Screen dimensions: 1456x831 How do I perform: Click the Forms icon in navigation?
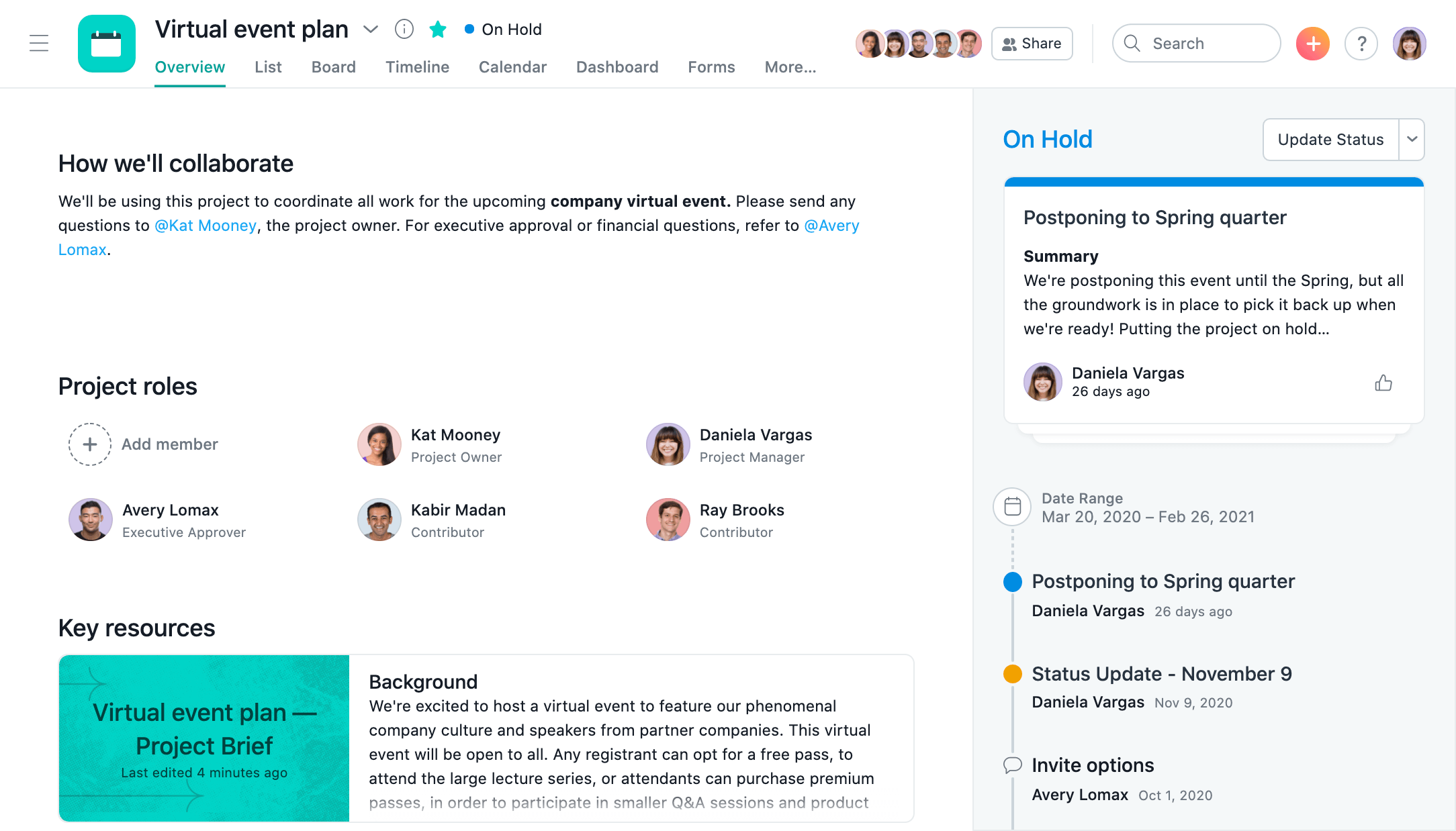coord(711,67)
